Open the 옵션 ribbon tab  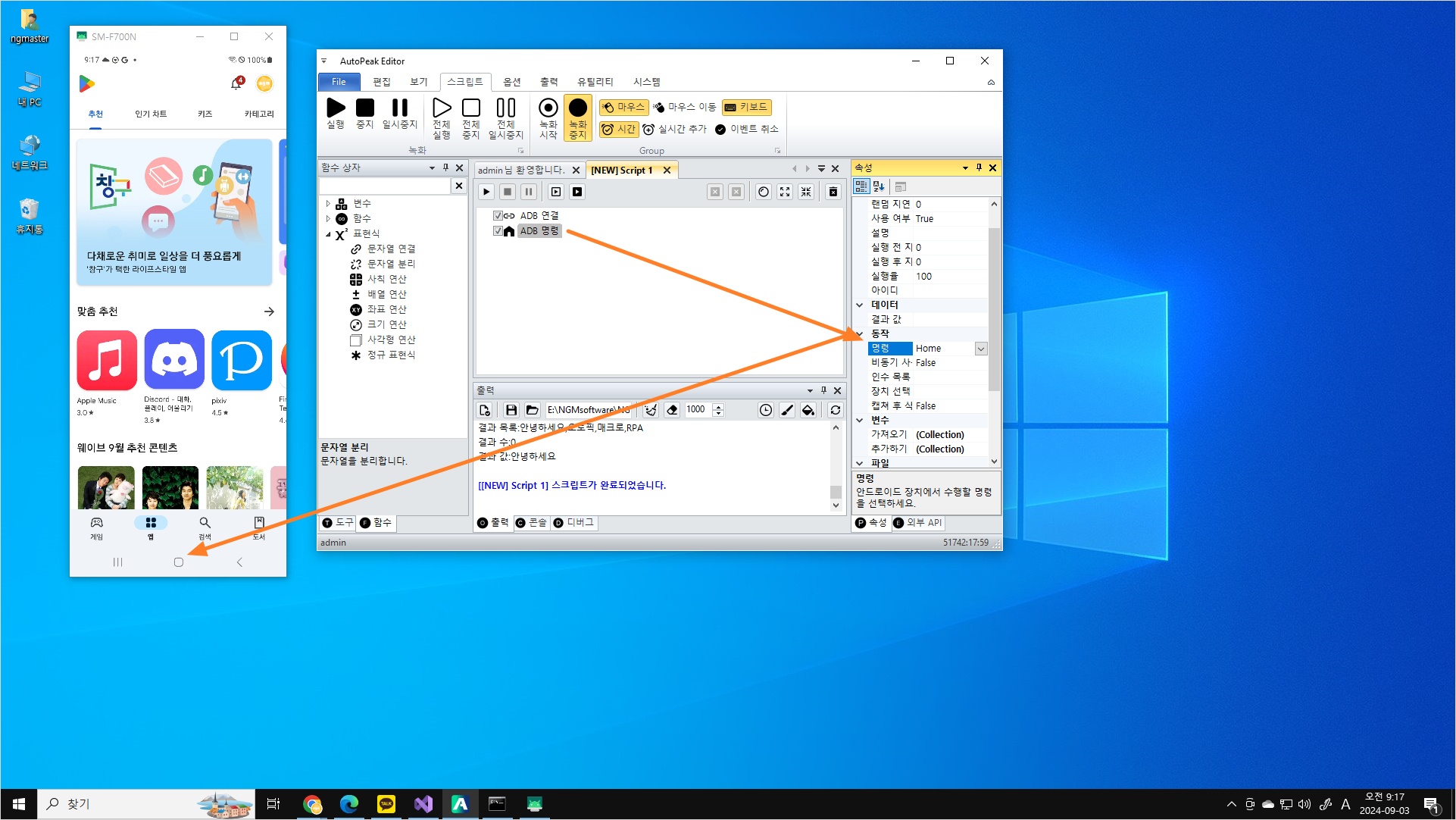(511, 82)
